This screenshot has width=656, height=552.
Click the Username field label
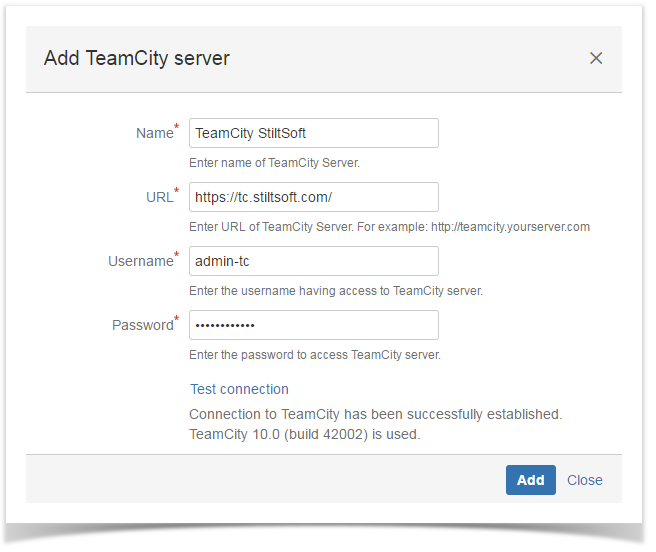click(141, 262)
